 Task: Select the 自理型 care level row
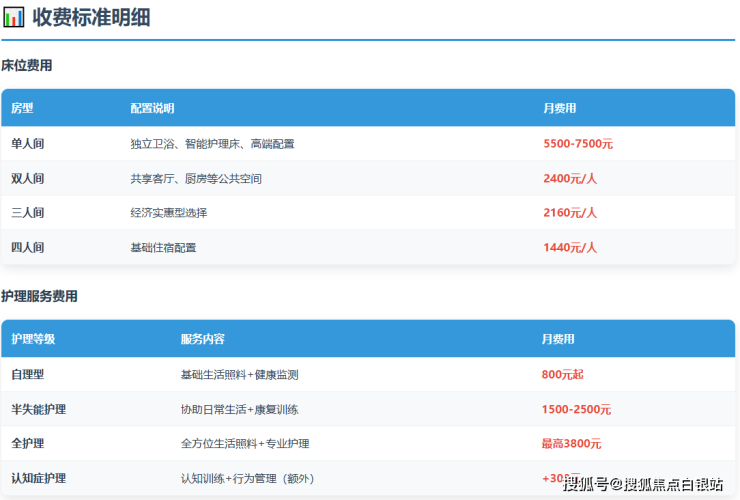pyautogui.click(x=28, y=375)
